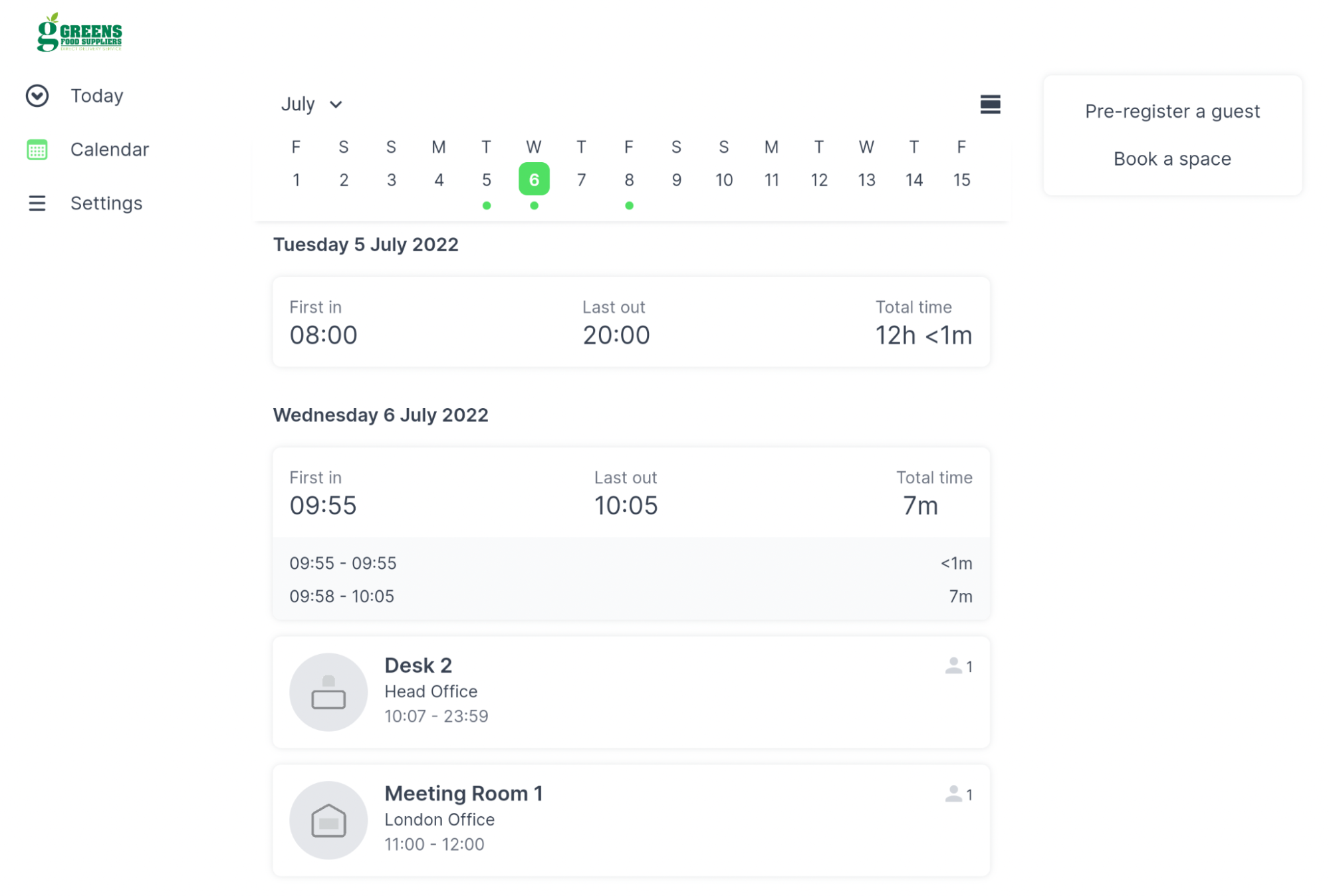This screenshot has width=1329, height=896.
Task: Select the Settings menu item
Action: tap(107, 203)
